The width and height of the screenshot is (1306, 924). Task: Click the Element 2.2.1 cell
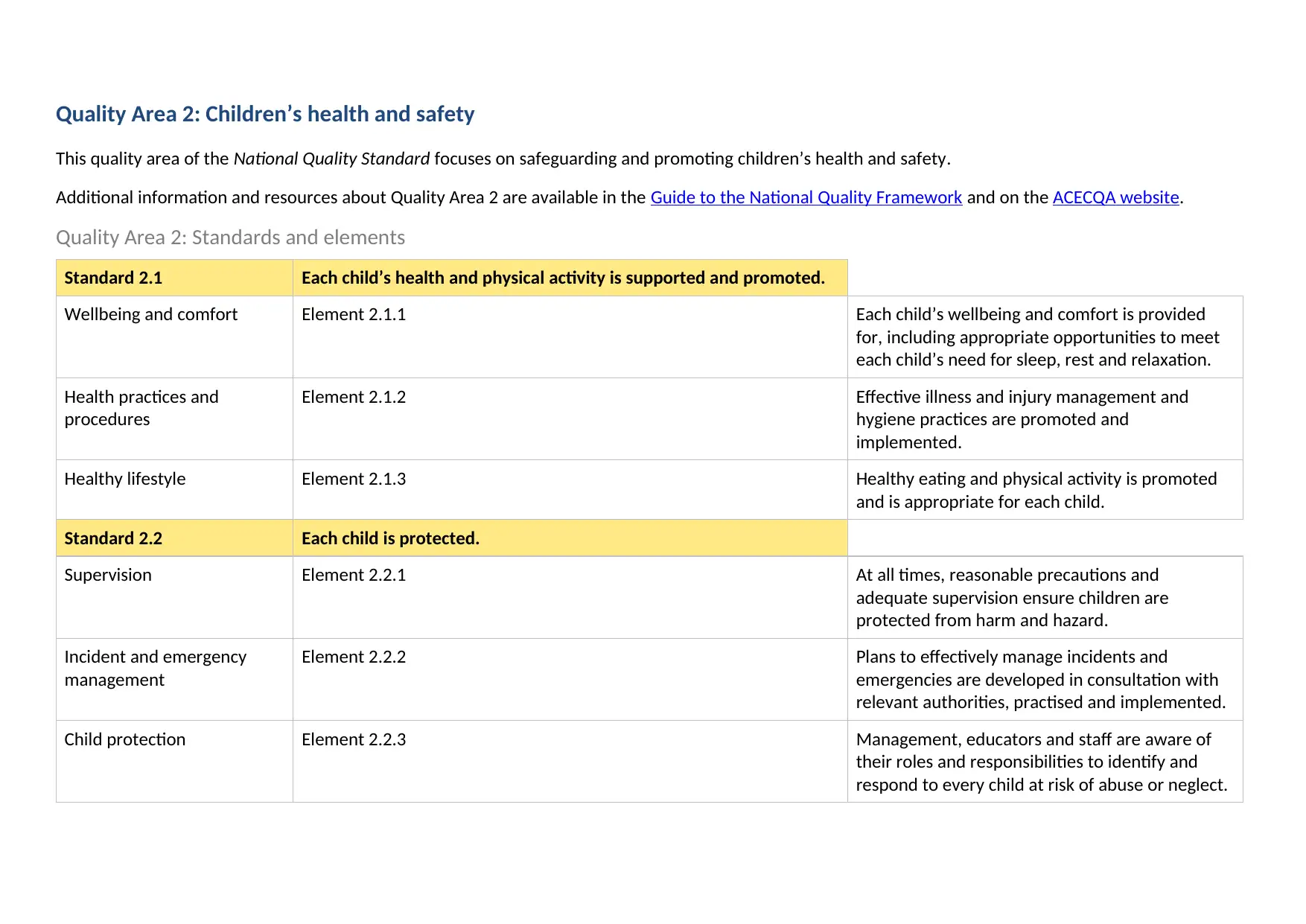coord(570,597)
